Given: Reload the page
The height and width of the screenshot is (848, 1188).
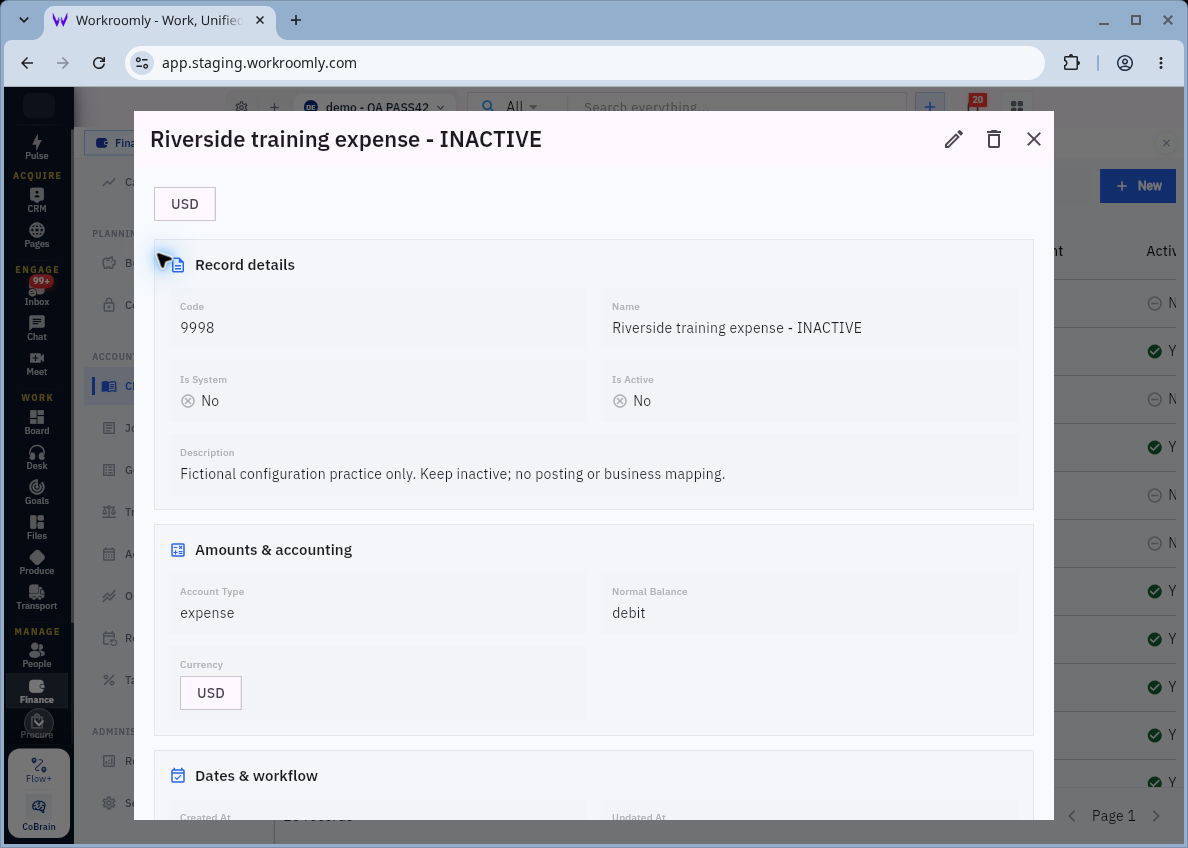Looking at the screenshot, I should tap(99, 63).
